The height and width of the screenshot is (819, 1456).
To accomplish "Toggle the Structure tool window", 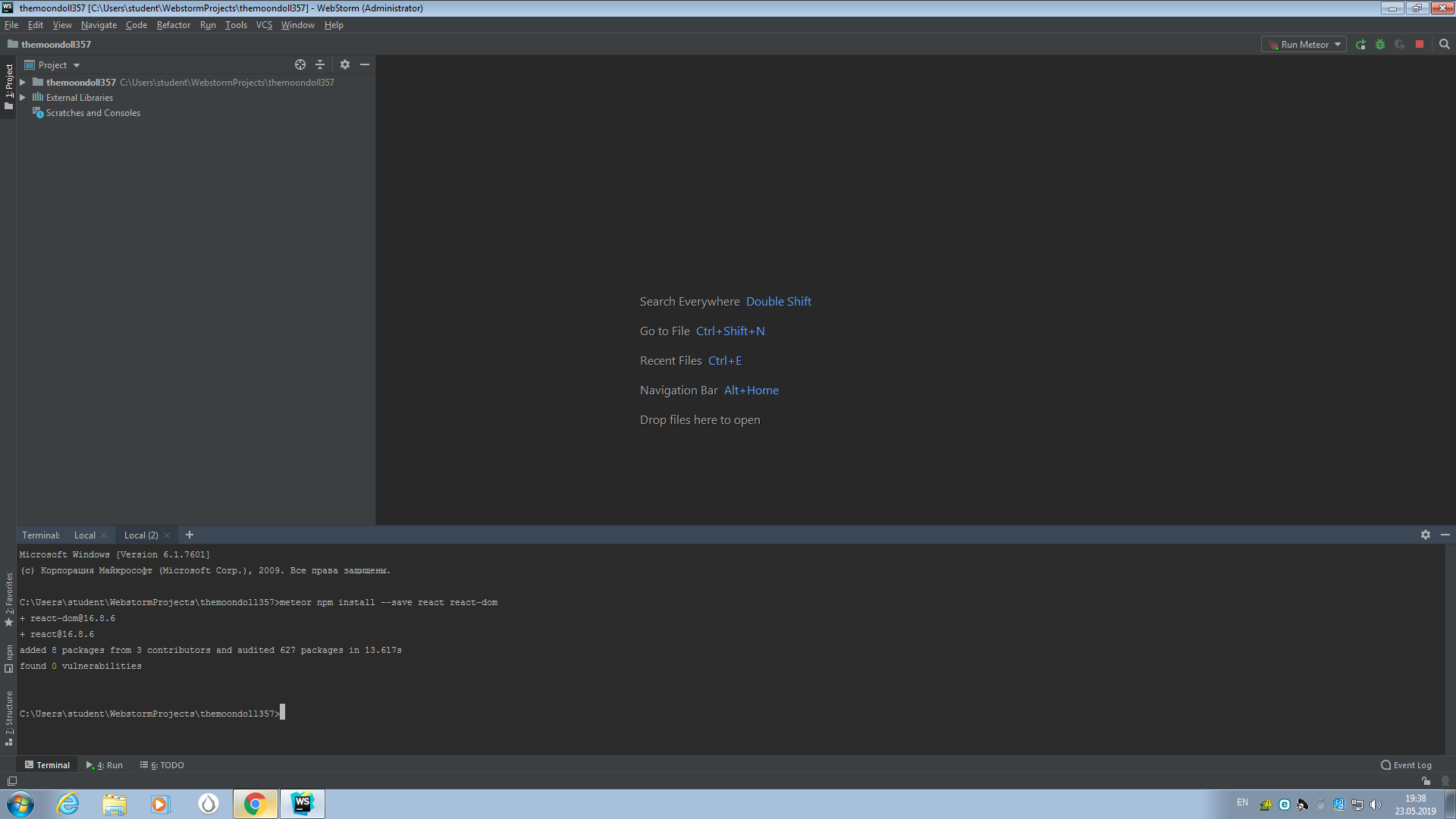I will click(8, 718).
